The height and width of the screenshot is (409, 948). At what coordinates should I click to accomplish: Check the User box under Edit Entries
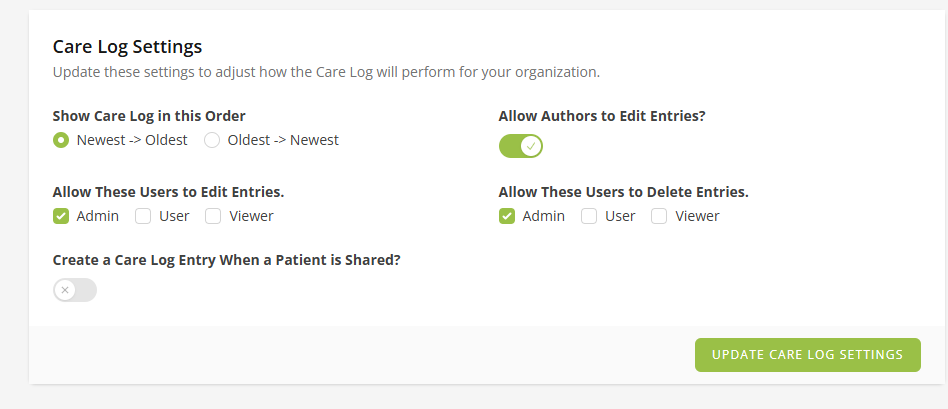pos(143,216)
